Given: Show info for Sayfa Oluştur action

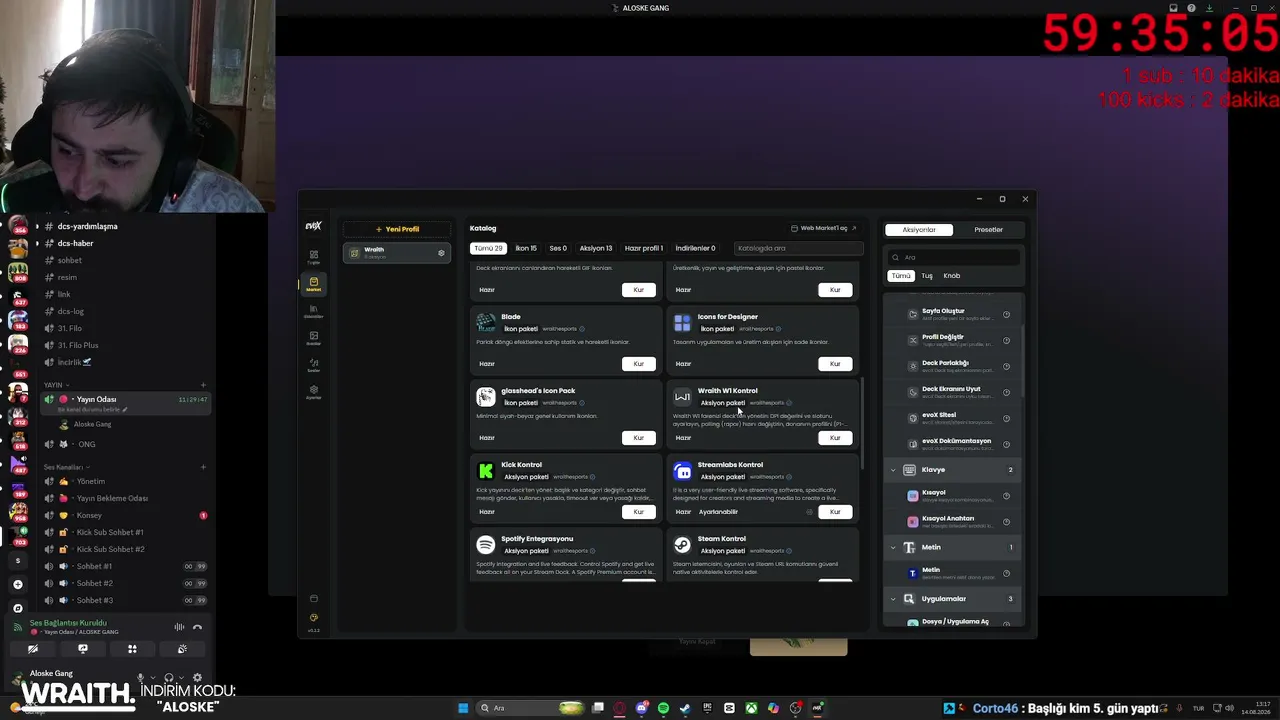Looking at the screenshot, I should coord(1006,314).
